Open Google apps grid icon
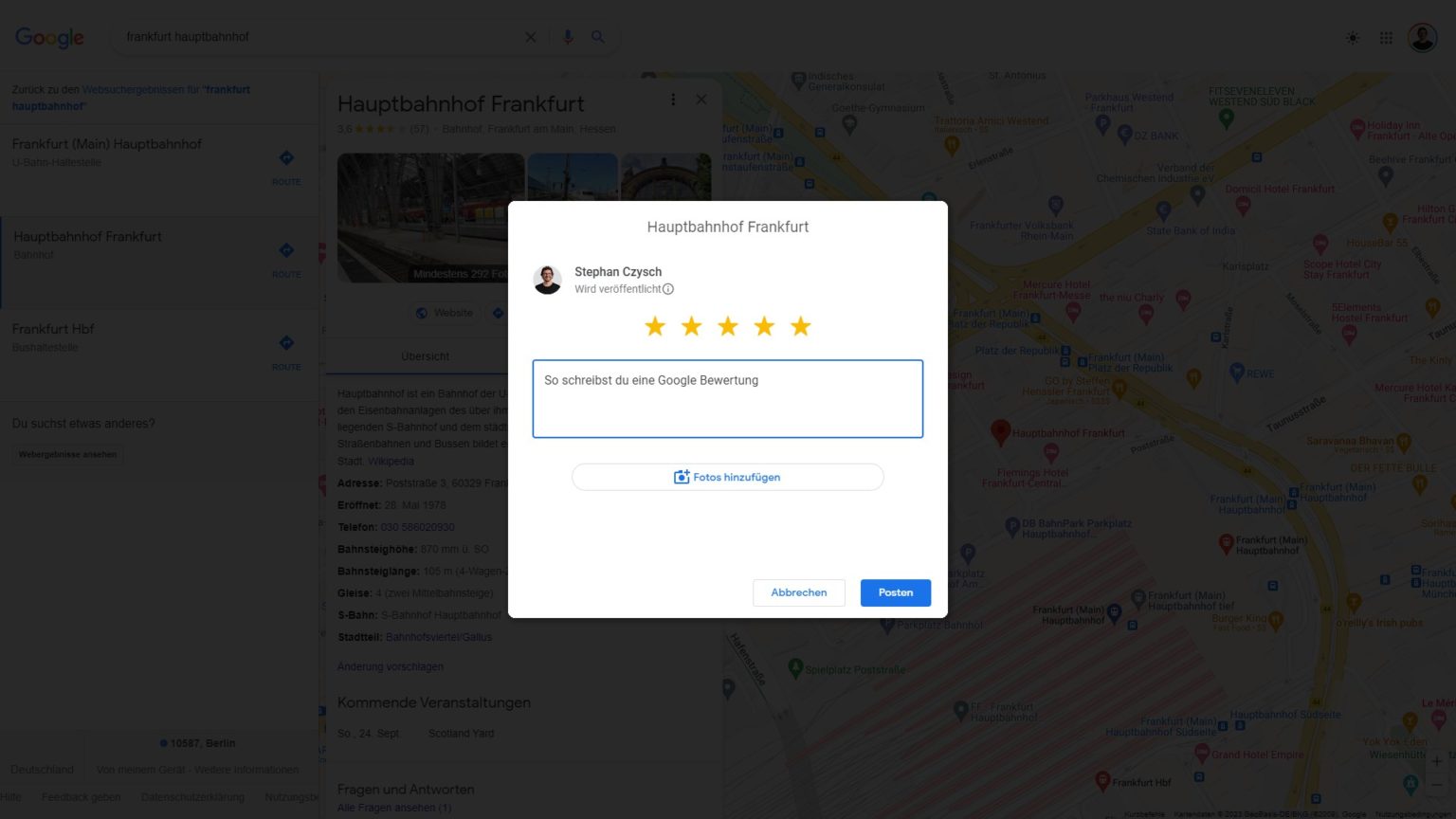Image resolution: width=1456 pixels, height=819 pixels. (1386, 38)
